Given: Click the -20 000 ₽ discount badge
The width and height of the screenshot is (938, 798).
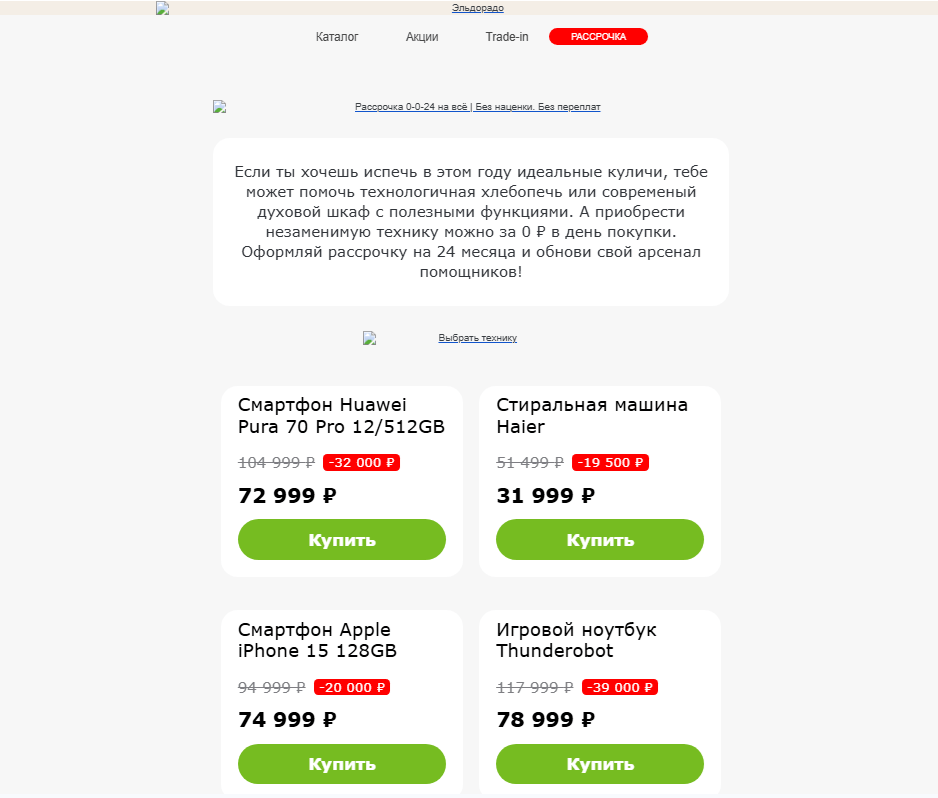Looking at the screenshot, I should pos(352,687).
